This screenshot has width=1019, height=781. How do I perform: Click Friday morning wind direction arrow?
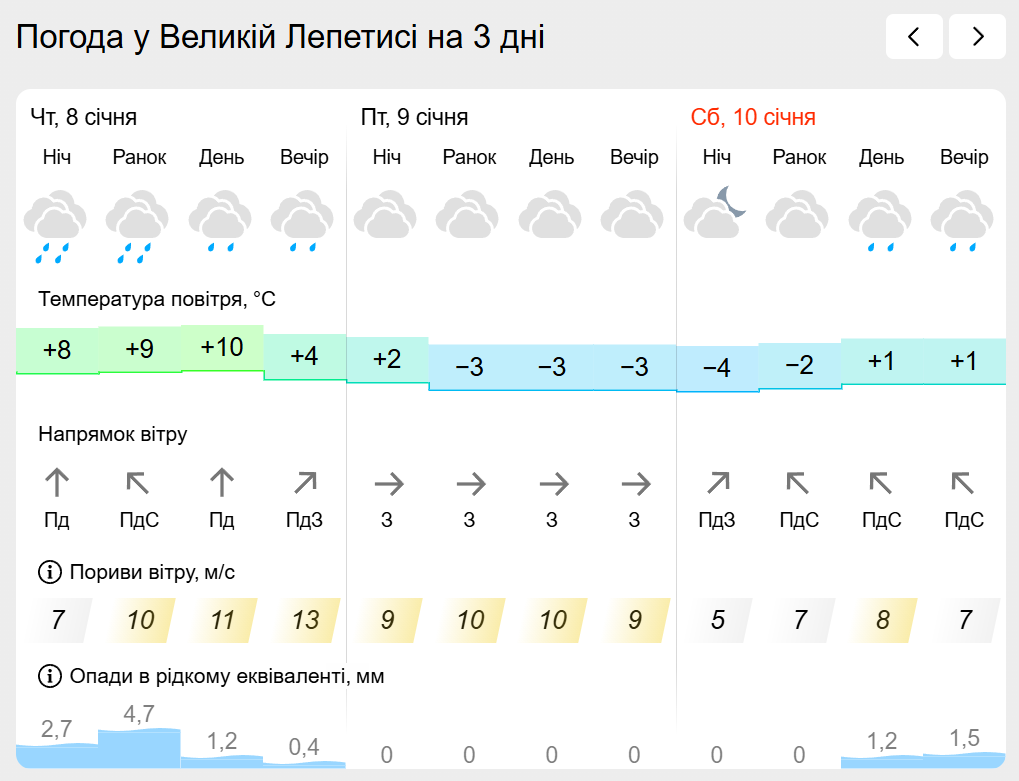click(470, 485)
